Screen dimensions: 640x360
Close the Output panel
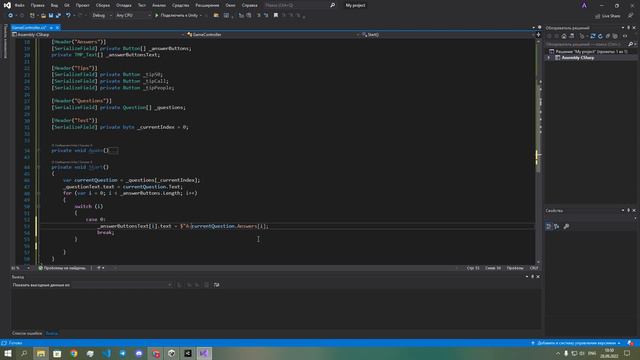[538, 277]
